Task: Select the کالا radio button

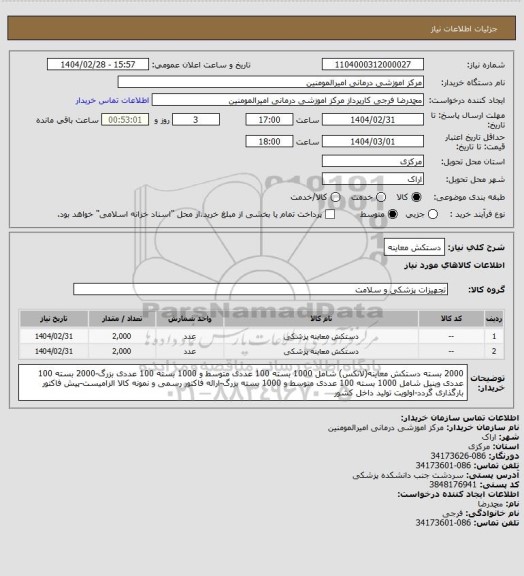Action: tap(416, 197)
